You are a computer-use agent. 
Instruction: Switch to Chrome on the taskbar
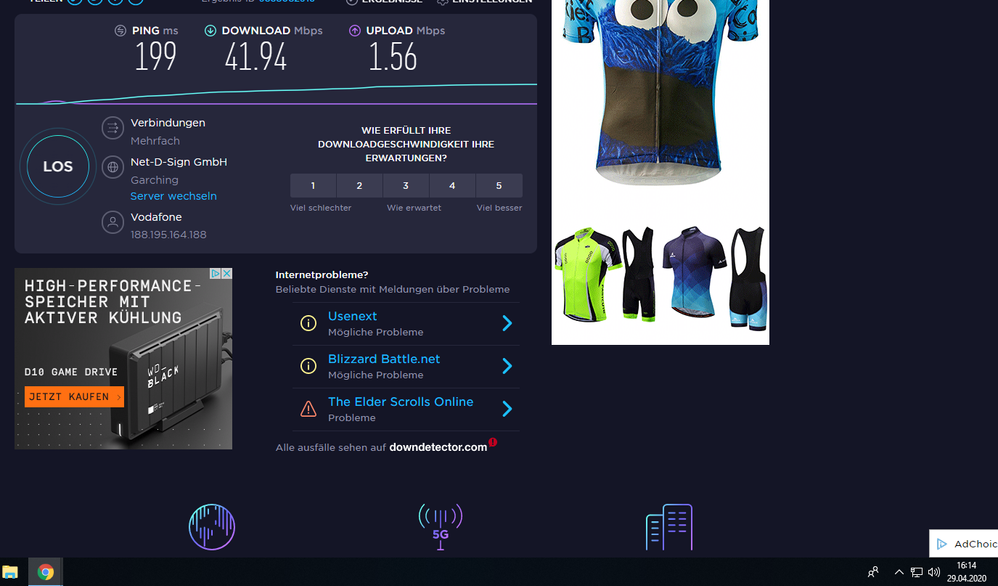45,572
